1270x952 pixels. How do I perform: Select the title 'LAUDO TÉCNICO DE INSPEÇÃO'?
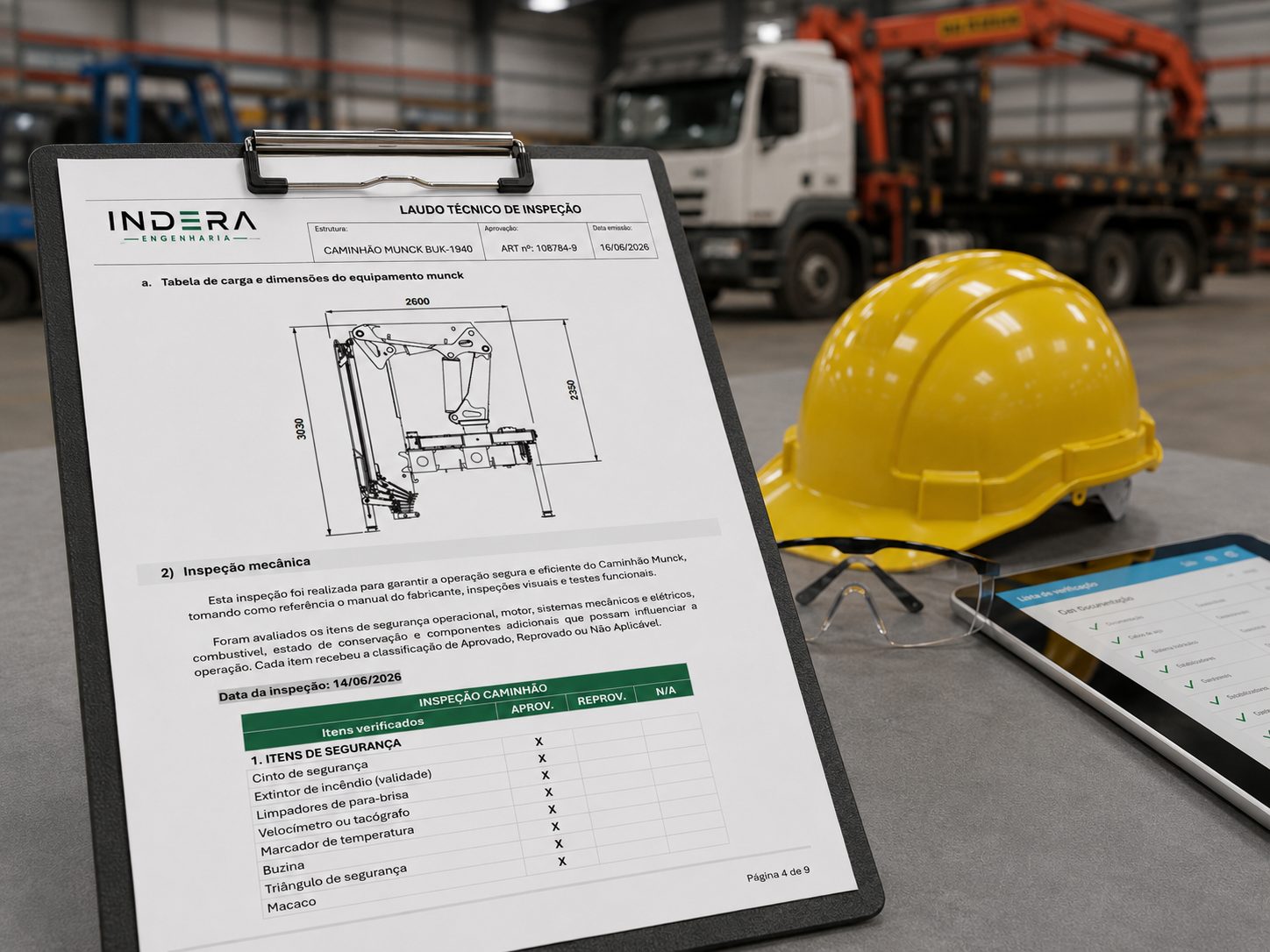coord(490,210)
